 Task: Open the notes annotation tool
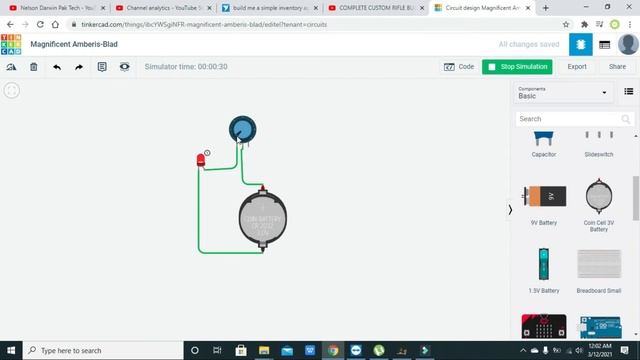click(102, 67)
